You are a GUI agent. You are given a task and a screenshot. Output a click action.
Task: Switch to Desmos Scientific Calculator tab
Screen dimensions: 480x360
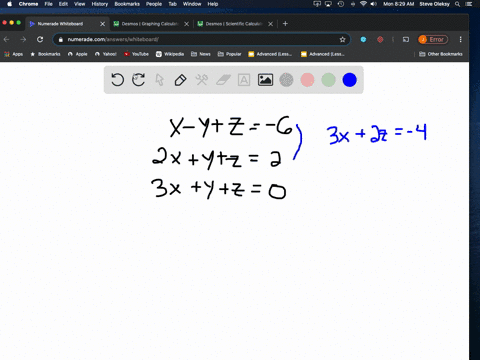[234, 24]
